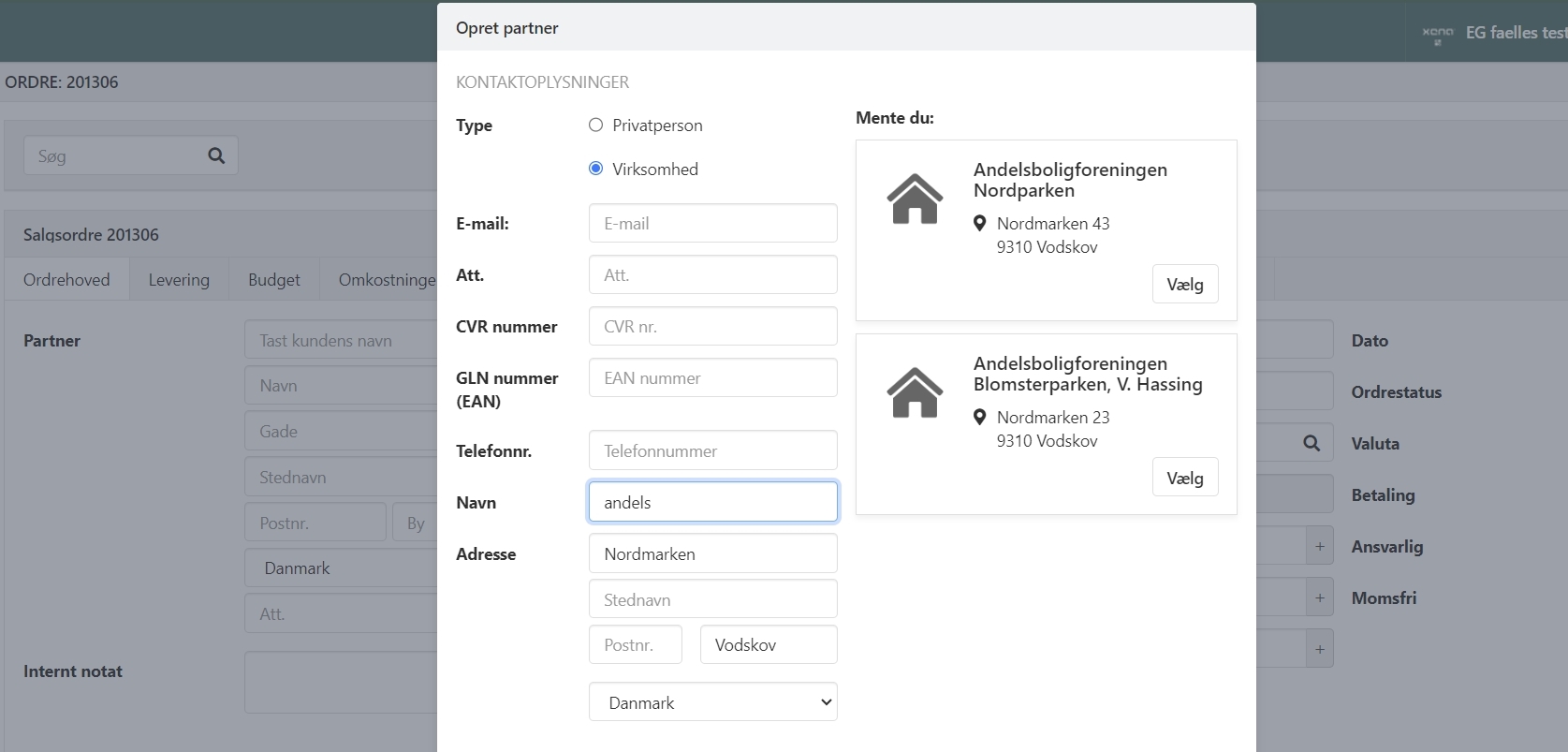Click the E-mail input field
This screenshot has width=1568, height=752.
click(712, 224)
